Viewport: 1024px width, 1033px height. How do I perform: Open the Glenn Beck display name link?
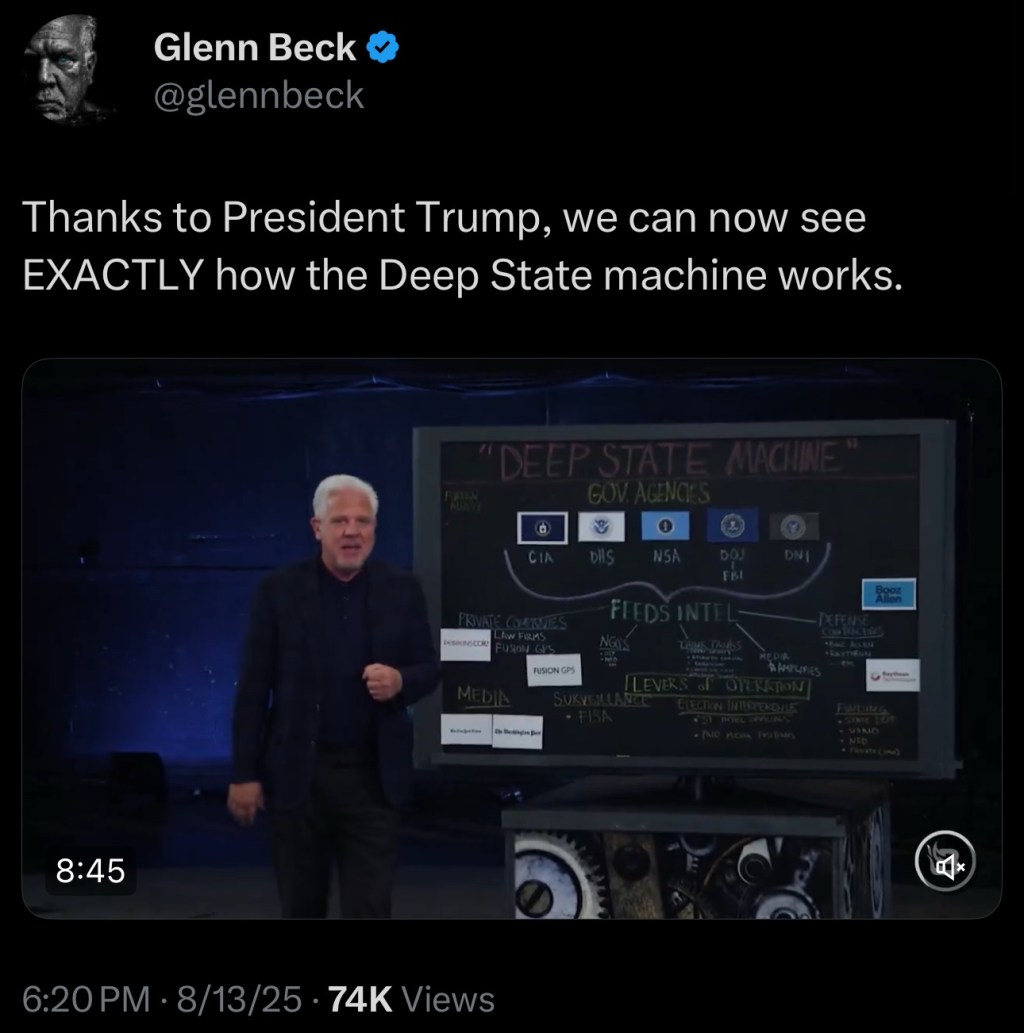click(254, 47)
